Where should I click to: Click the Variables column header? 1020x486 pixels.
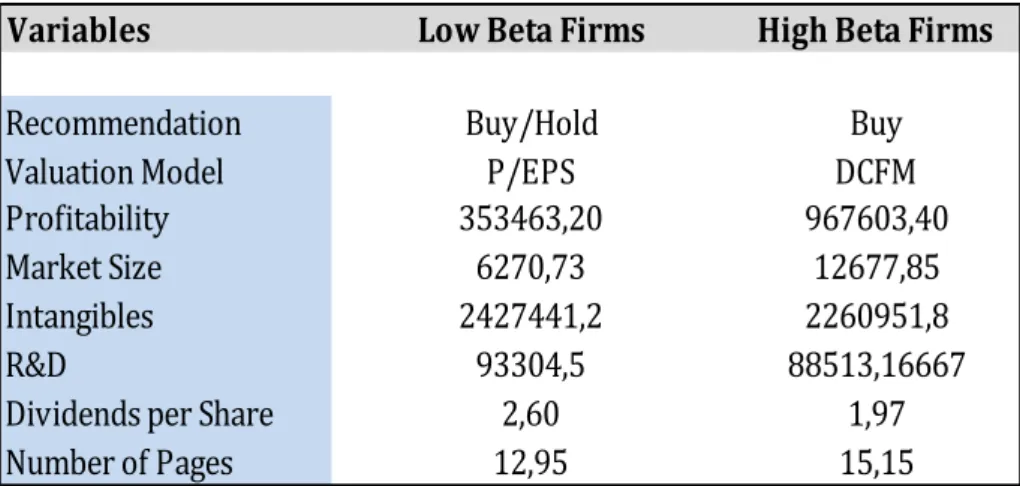coord(78,30)
